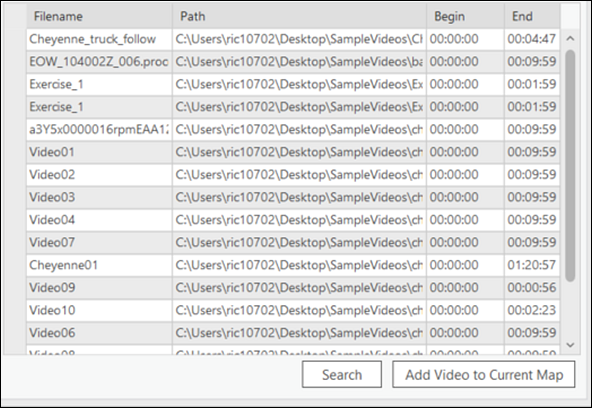Viewport: 592px width, 408px height.
Task: Click the Begin column header
Action: pyautogui.click(x=466, y=16)
